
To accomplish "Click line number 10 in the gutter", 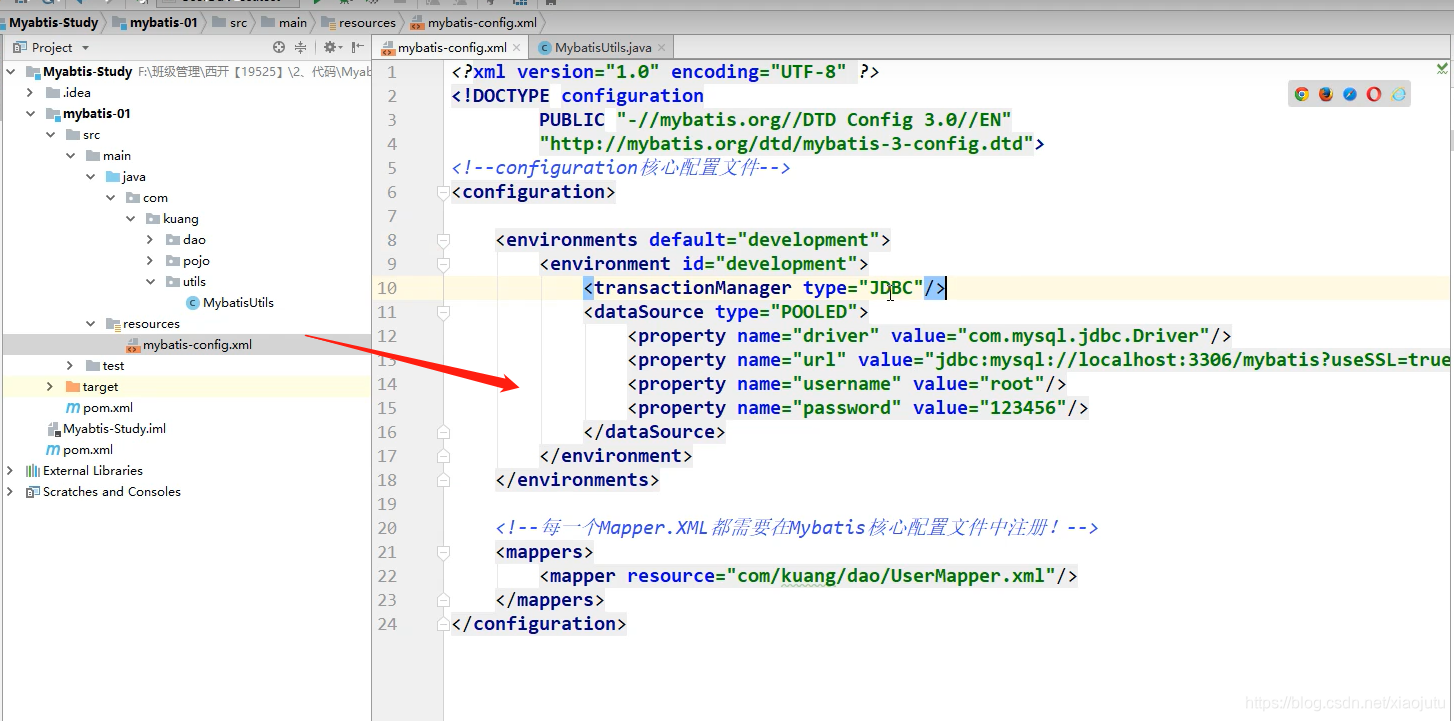I will tap(387, 288).
